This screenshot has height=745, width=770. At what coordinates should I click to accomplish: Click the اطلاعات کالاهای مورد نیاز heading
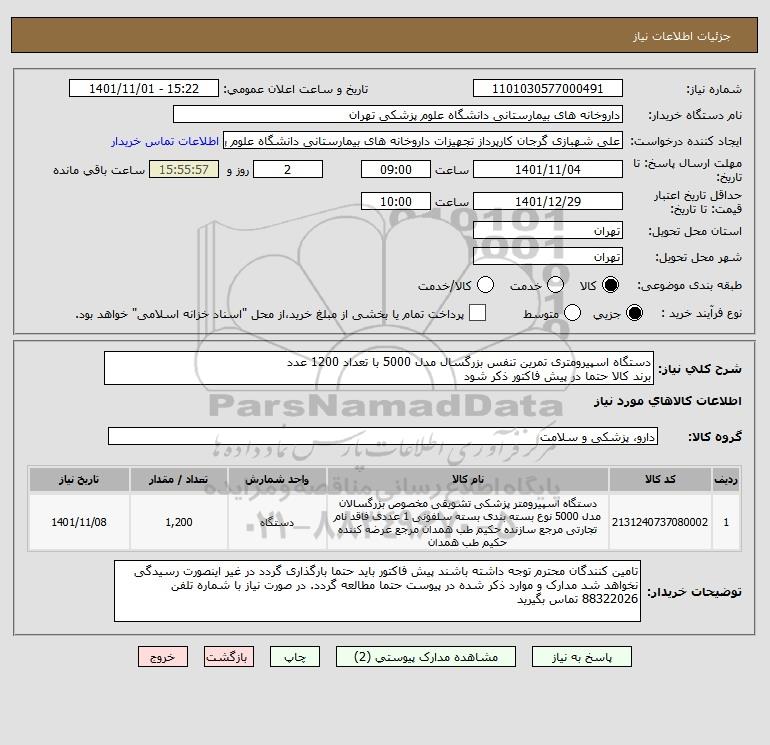coord(667,401)
